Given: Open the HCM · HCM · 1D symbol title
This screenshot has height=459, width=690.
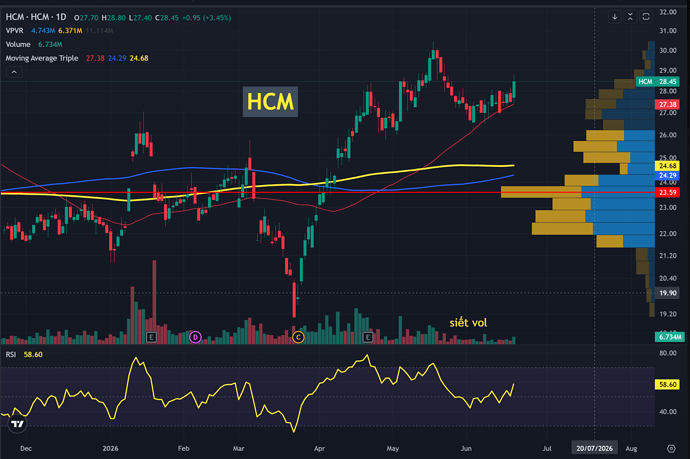Looking at the screenshot, I should 36,17.
